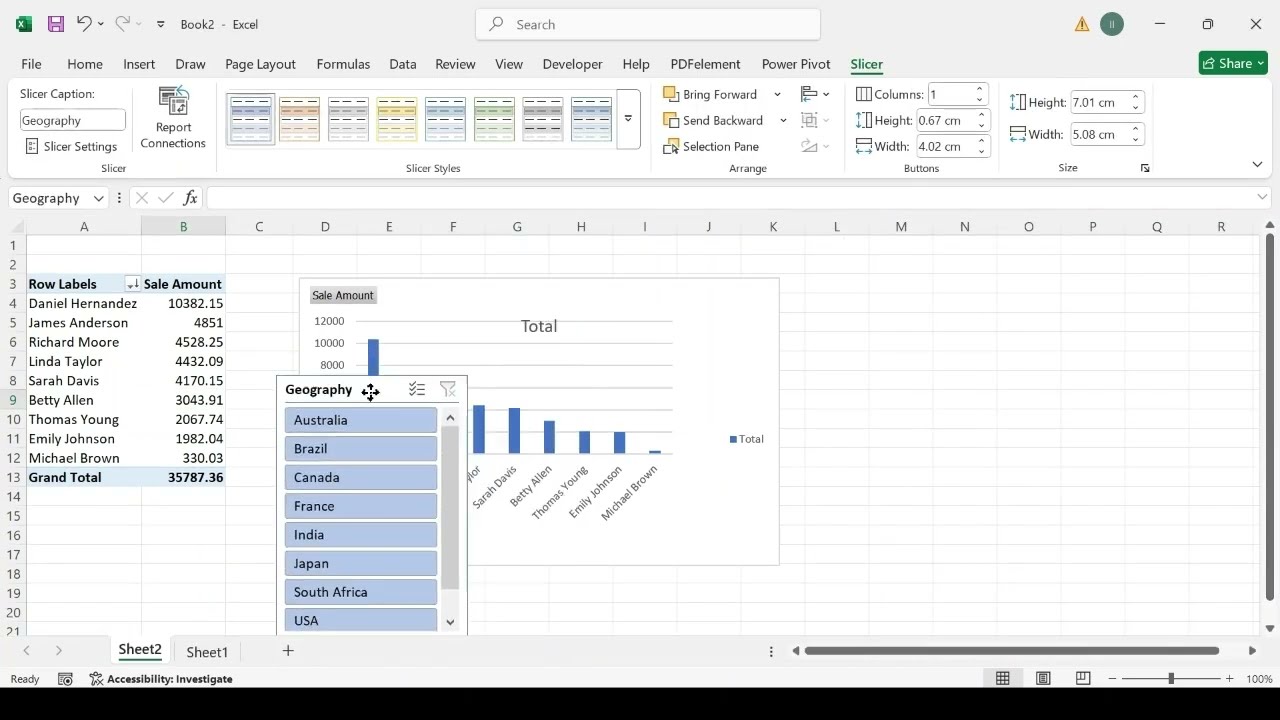Click the slicer Size Height field

tap(1099, 102)
